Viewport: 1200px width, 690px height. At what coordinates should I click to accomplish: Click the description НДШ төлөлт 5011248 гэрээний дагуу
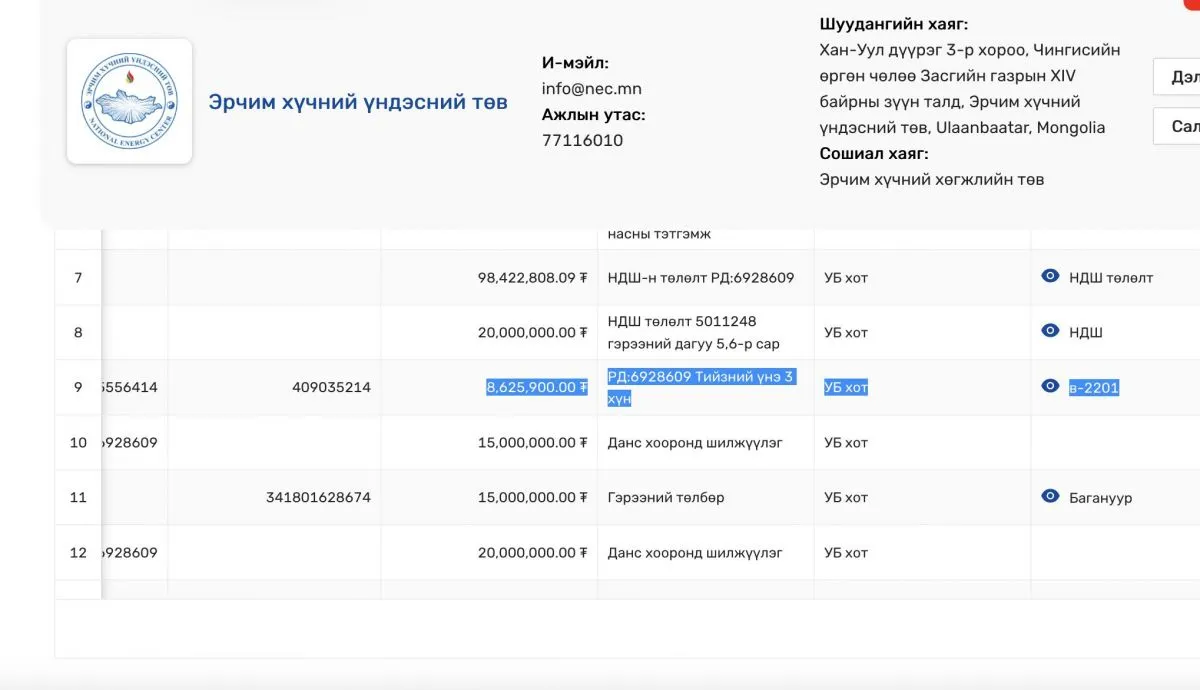(x=694, y=333)
